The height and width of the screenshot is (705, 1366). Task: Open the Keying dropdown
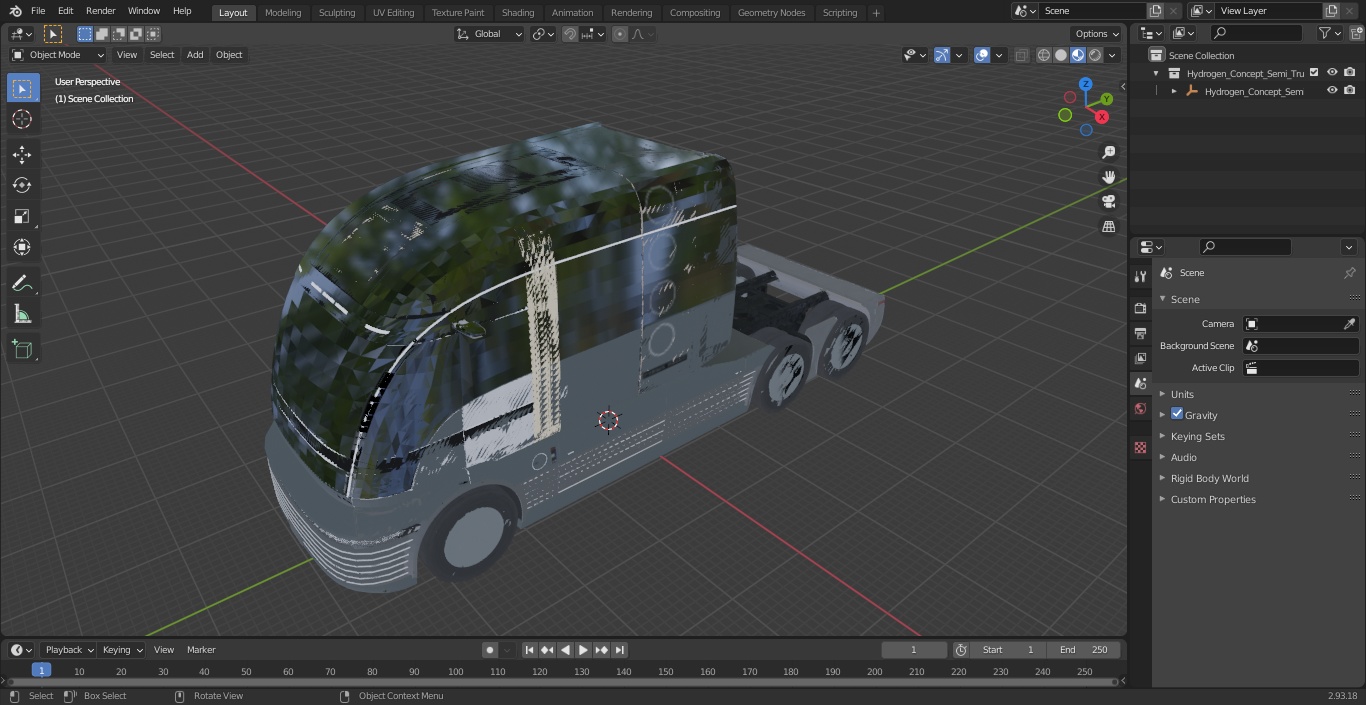pos(122,650)
